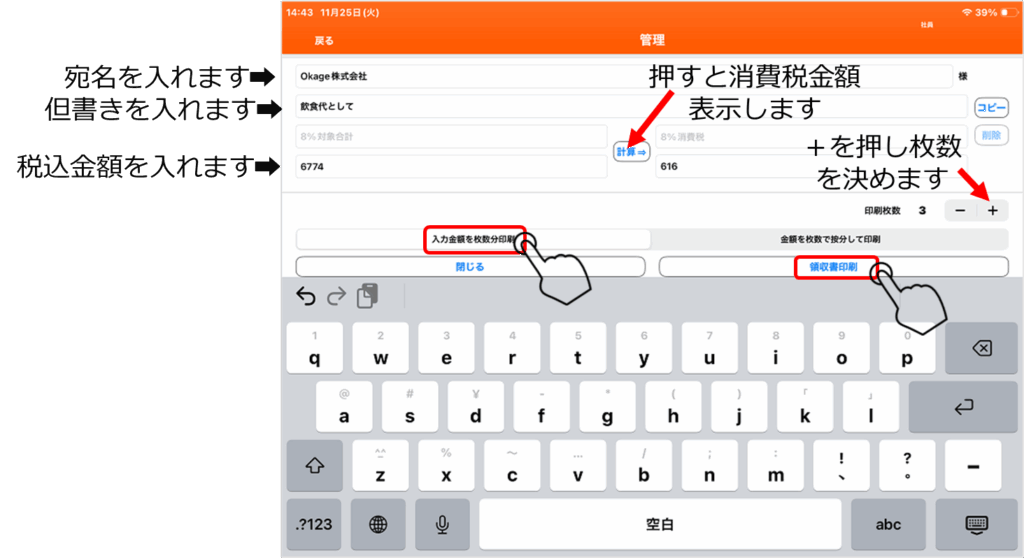
Task: Tap the microphone dictation key
Action: tap(443, 524)
